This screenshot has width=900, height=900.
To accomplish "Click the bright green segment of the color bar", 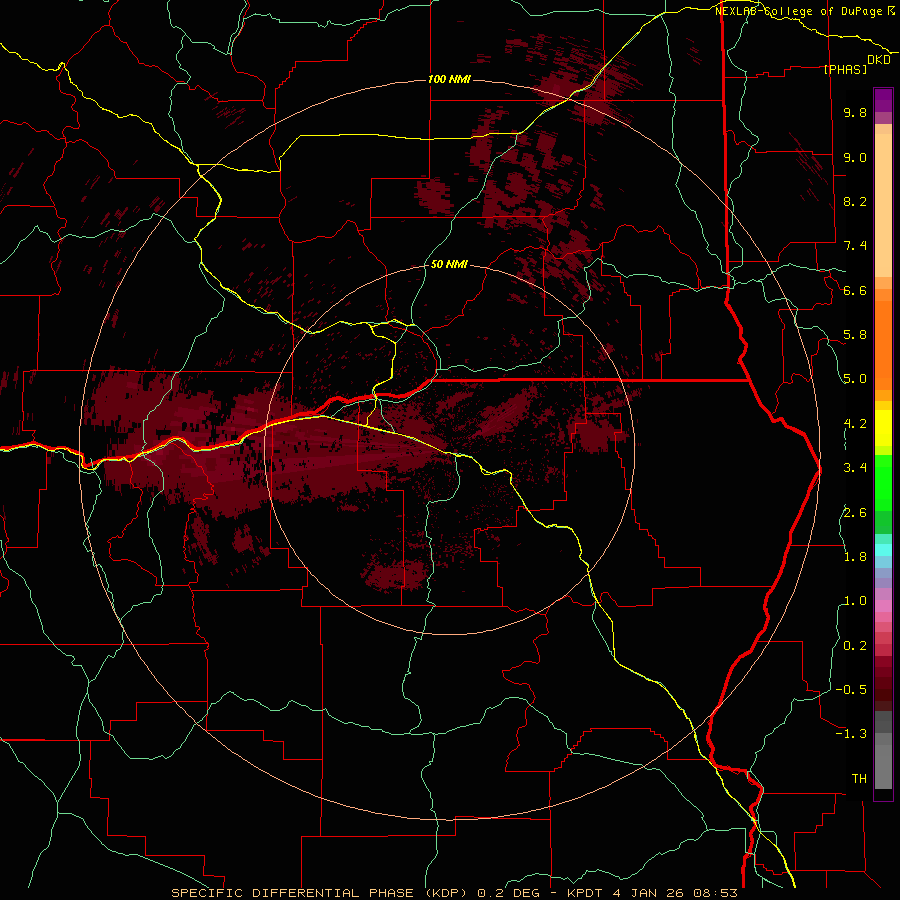I will click(x=883, y=483).
